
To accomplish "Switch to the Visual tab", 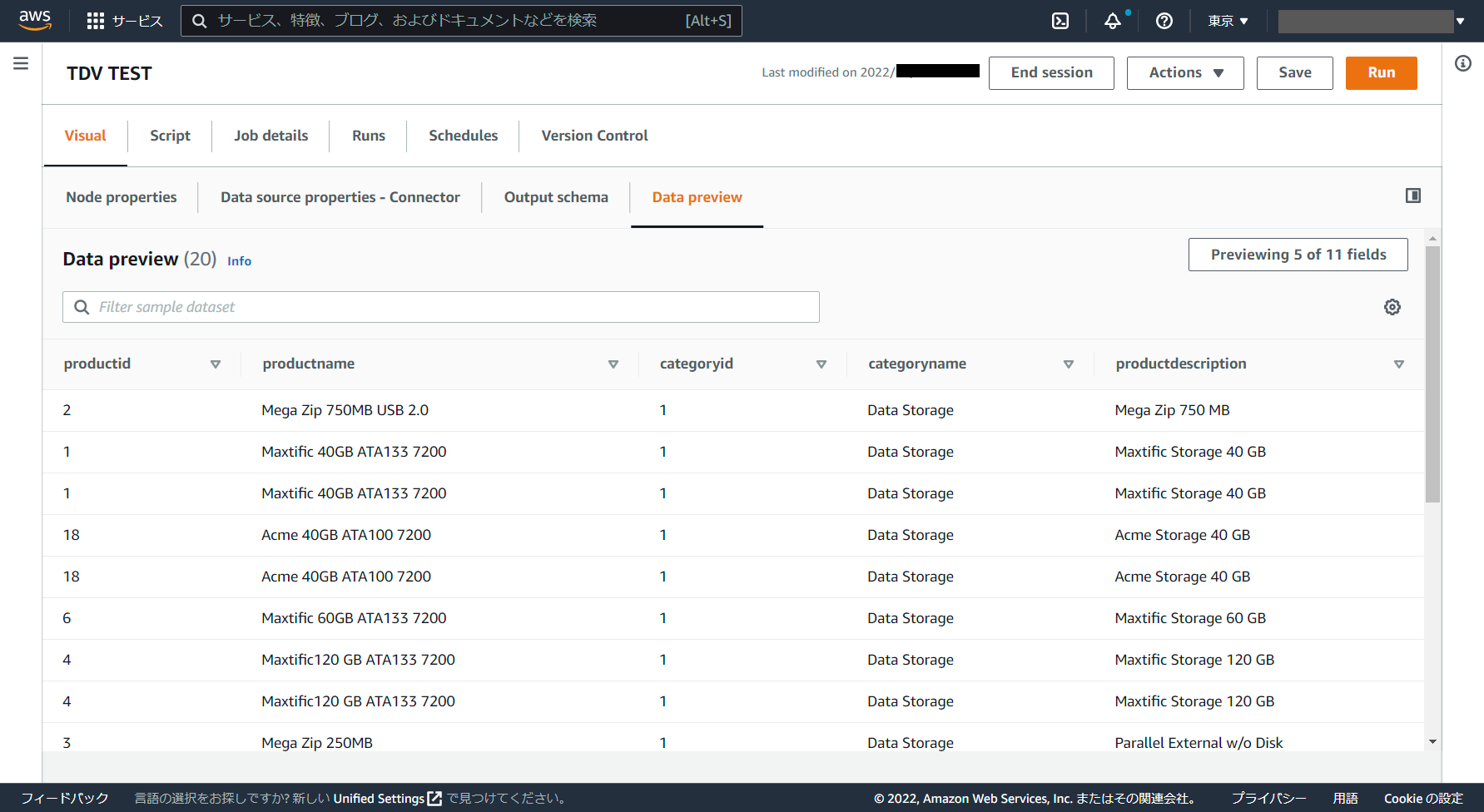I will (86, 136).
